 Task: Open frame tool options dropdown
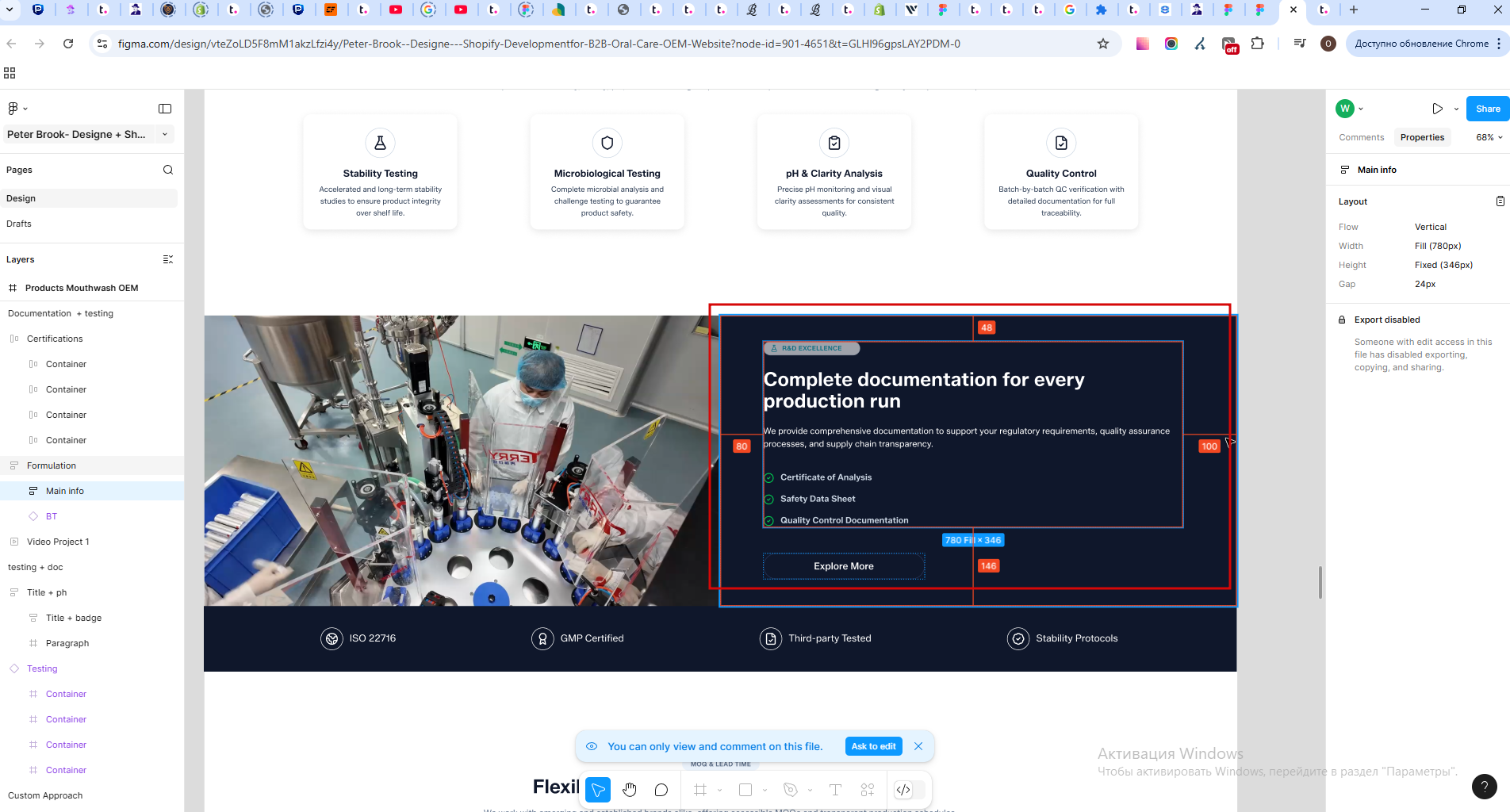[x=720, y=791]
